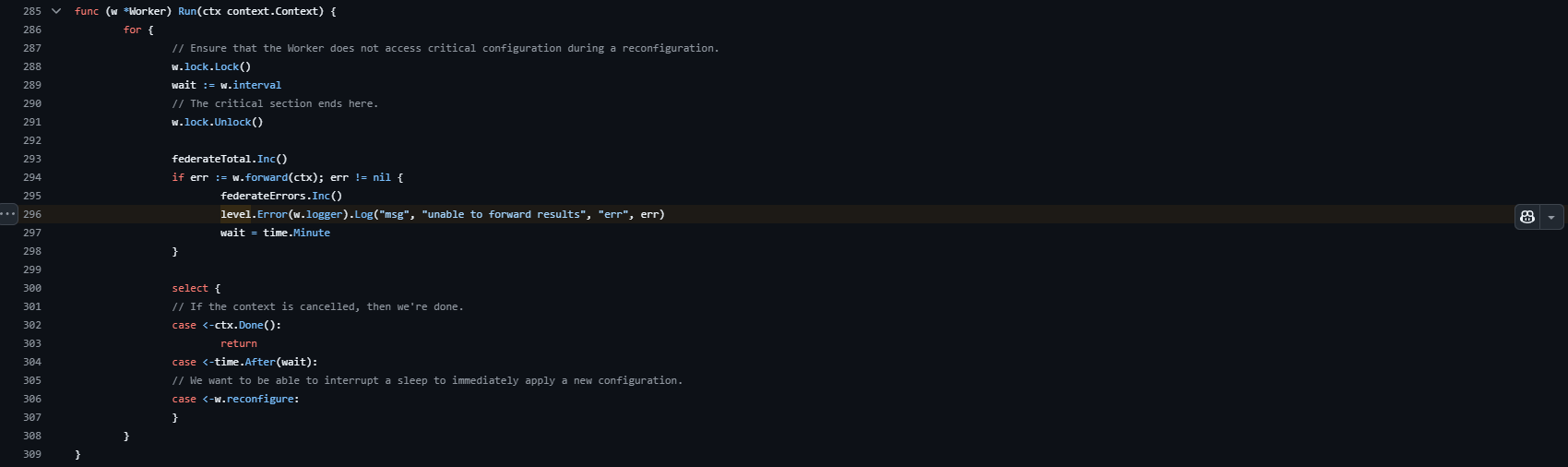Image resolution: width=1568 pixels, height=467 pixels.
Task: Click the Done method in ctx.Done()
Action: (x=251, y=325)
